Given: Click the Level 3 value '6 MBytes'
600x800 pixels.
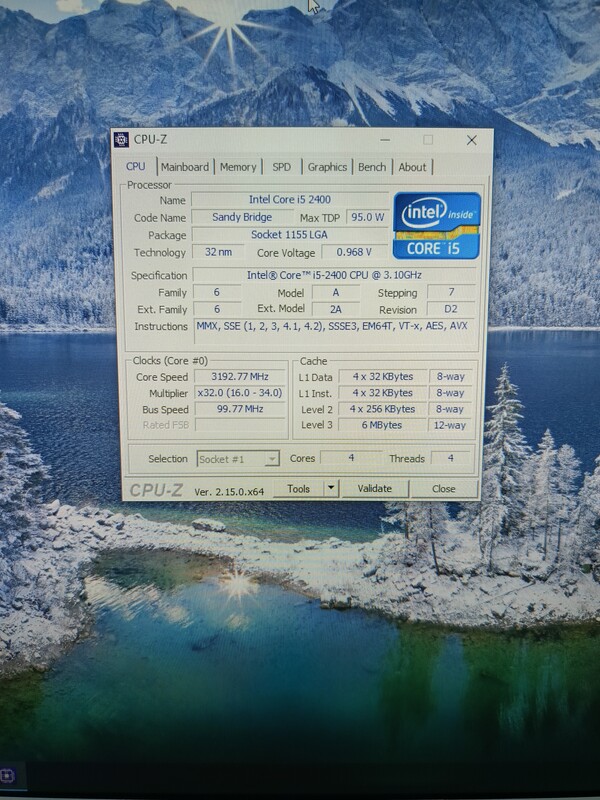Looking at the screenshot, I should (383, 425).
